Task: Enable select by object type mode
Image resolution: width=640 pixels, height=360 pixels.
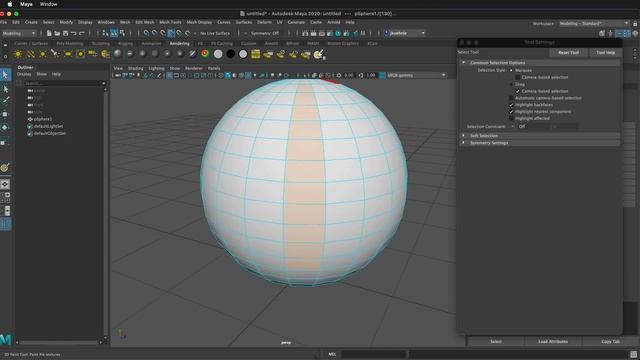Action: (x=114, y=33)
